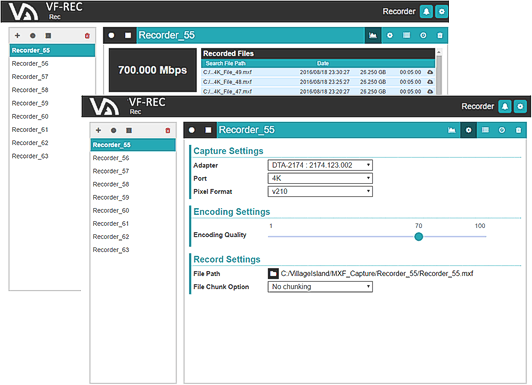Select Recorder_57 in the front window list
The width and height of the screenshot is (532, 385).
click(x=133, y=171)
